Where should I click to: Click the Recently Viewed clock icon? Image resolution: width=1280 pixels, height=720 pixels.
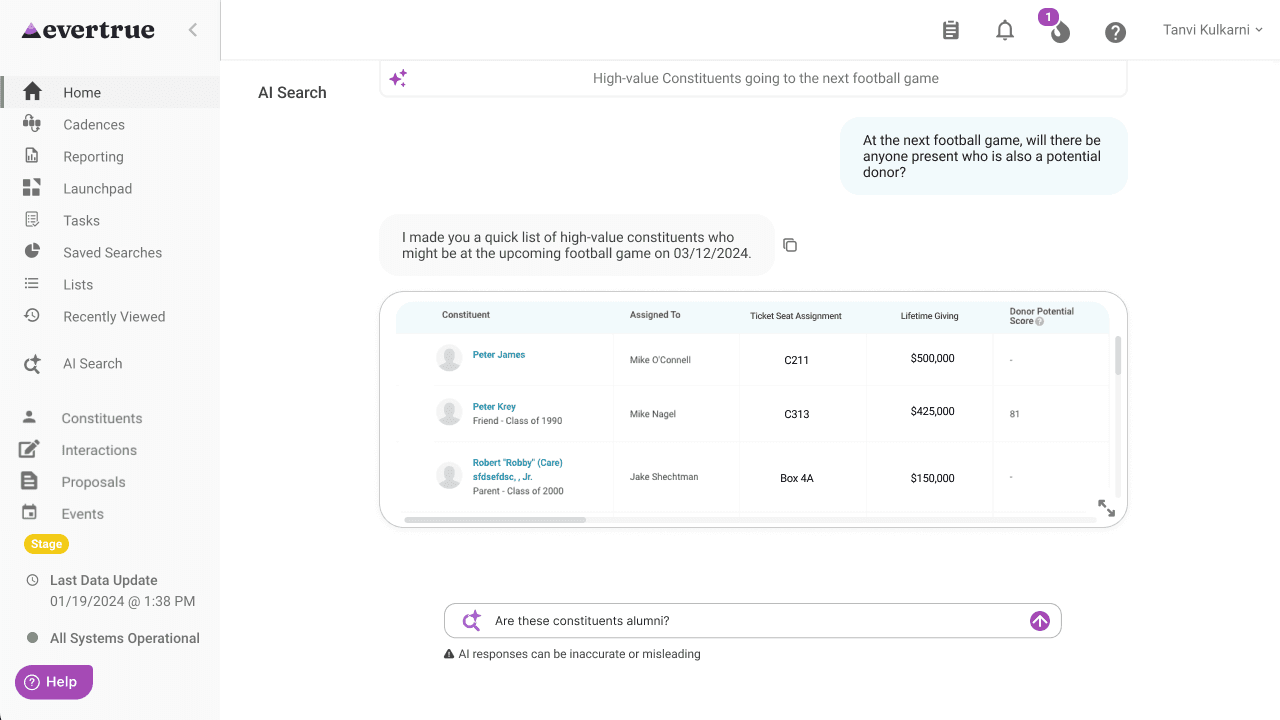click(x=32, y=315)
